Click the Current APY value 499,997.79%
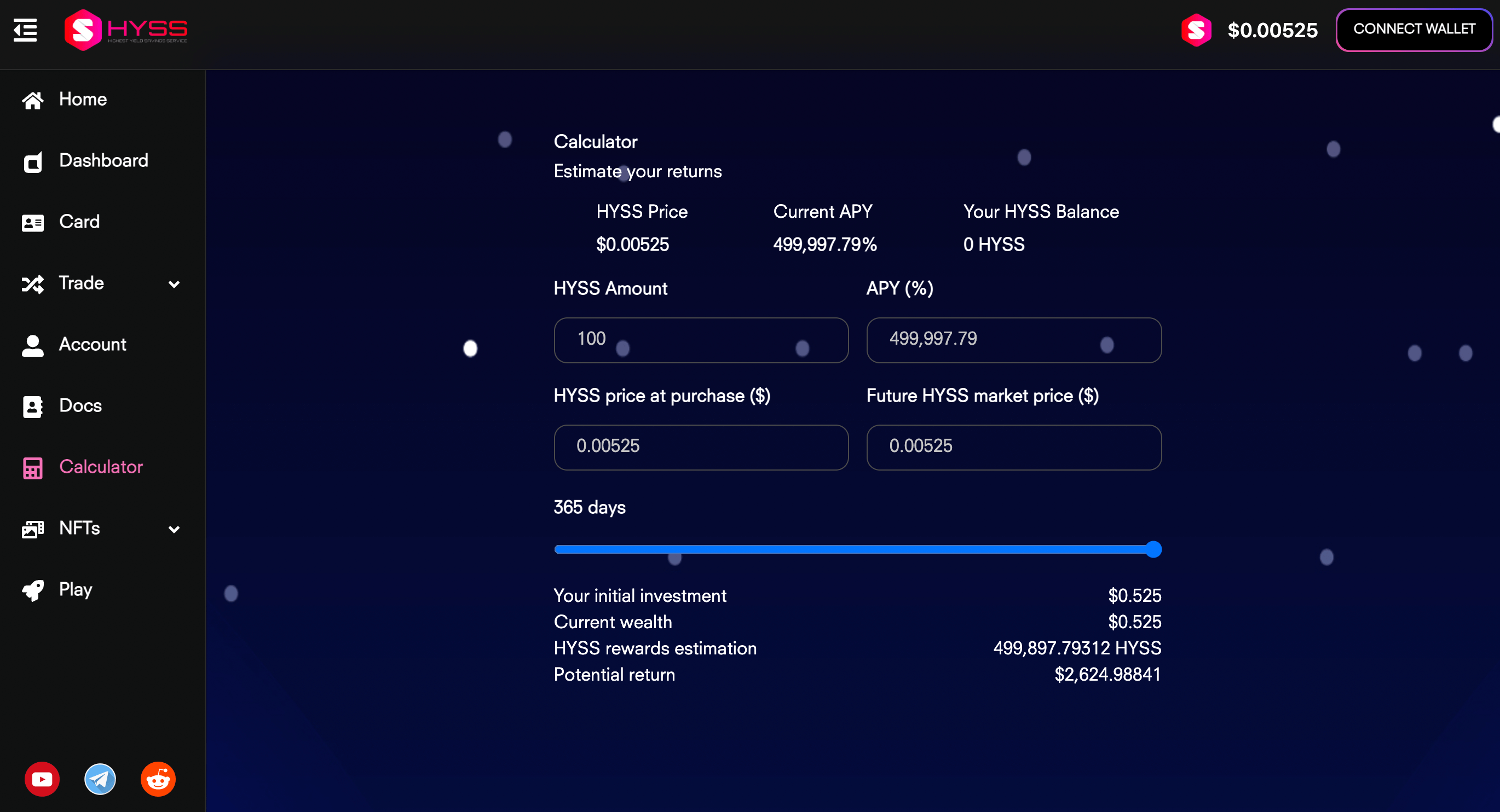The image size is (1500, 812). [825, 245]
